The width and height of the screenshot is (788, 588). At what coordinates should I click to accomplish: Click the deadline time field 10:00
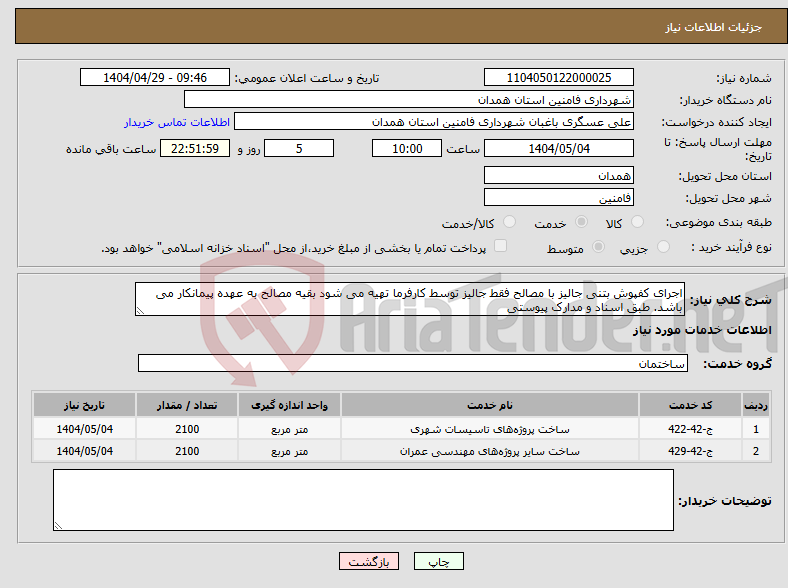point(407,148)
